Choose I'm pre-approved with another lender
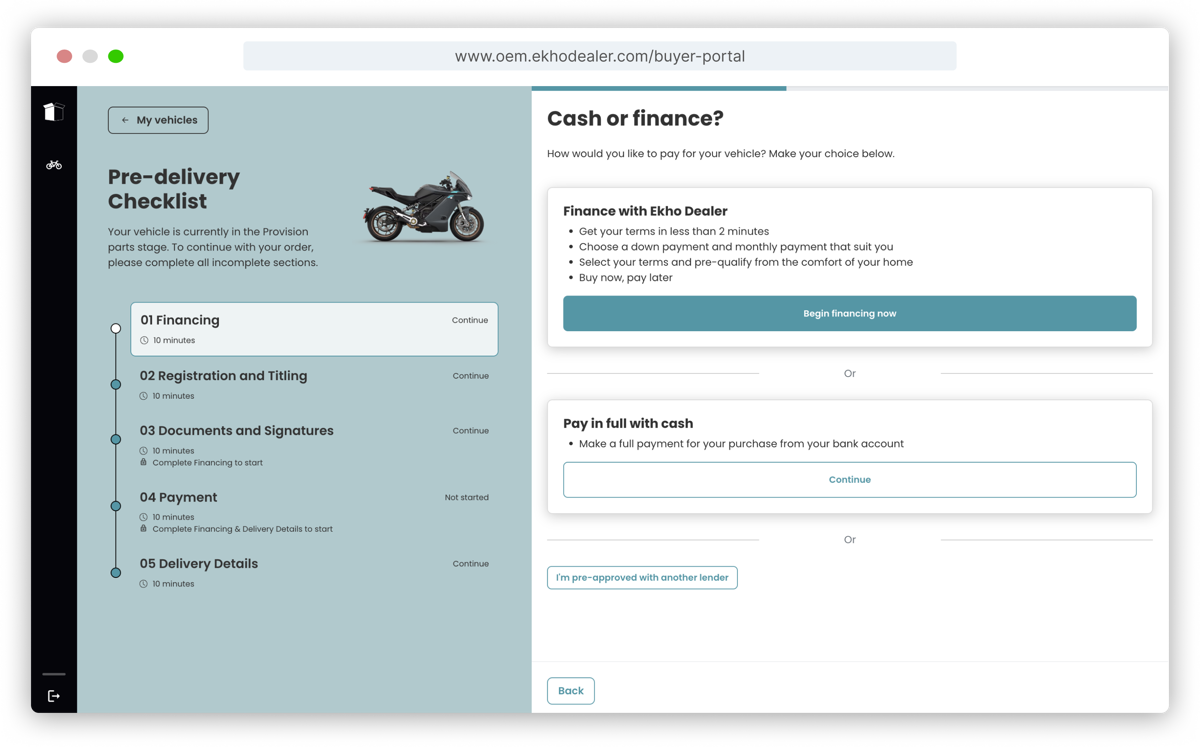This screenshot has width=1200, height=747. [642, 578]
